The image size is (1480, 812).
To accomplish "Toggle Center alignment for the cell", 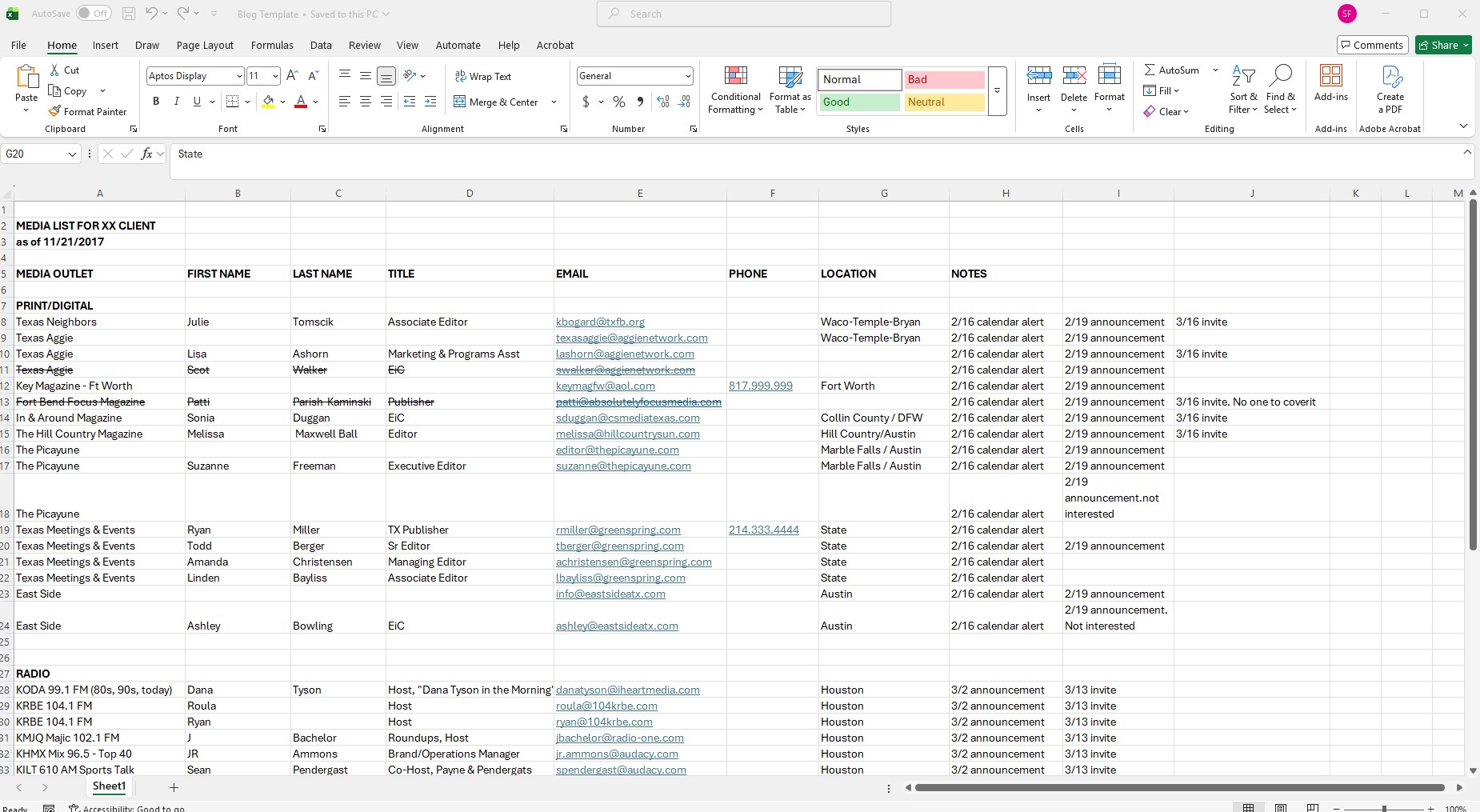I will pyautogui.click(x=366, y=102).
